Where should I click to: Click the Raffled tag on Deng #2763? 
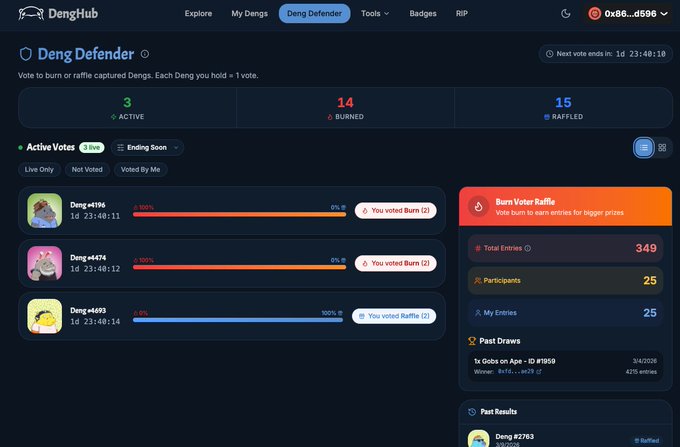[647, 440]
